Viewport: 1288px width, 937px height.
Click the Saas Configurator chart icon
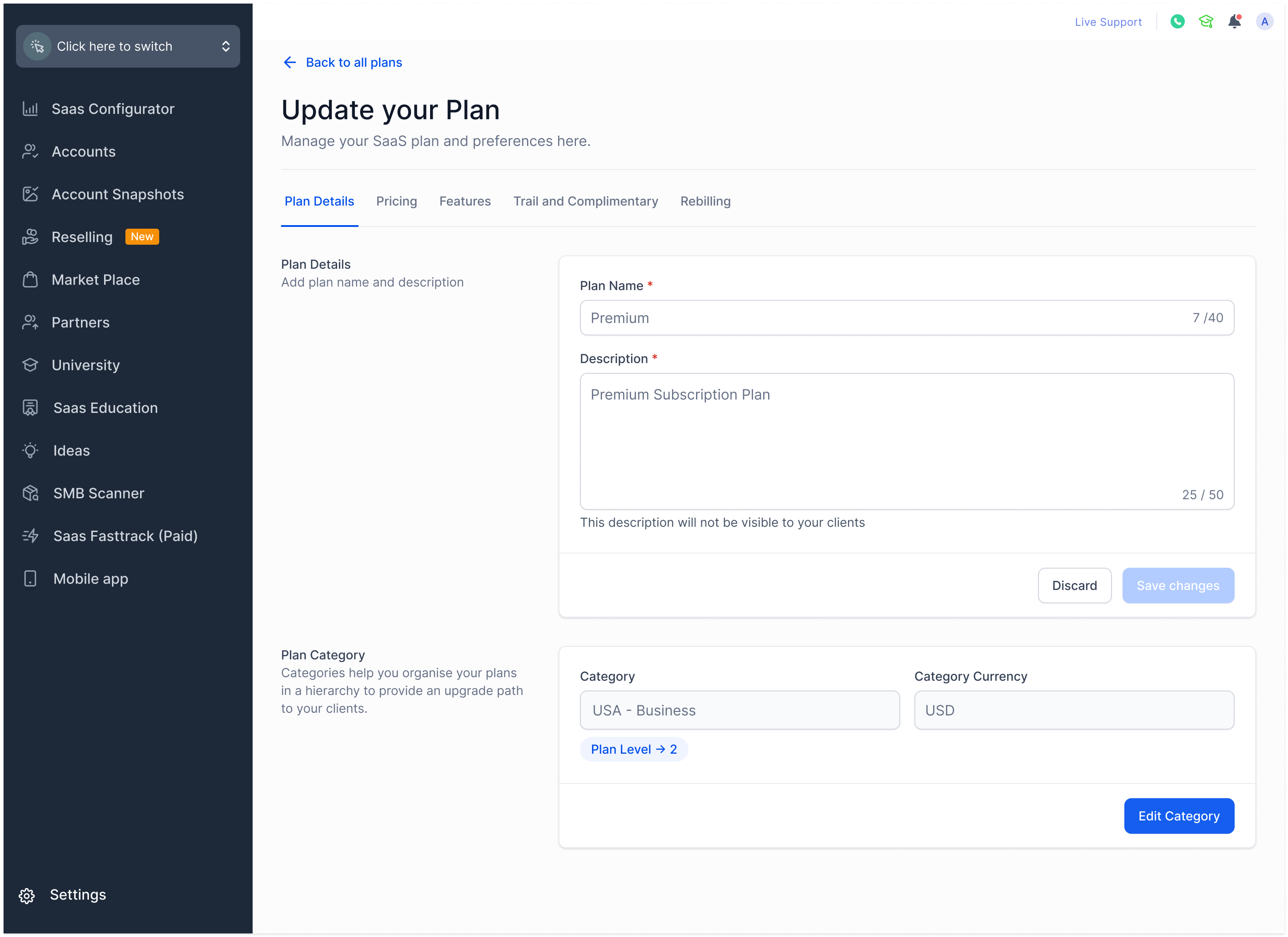click(x=30, y=109)
